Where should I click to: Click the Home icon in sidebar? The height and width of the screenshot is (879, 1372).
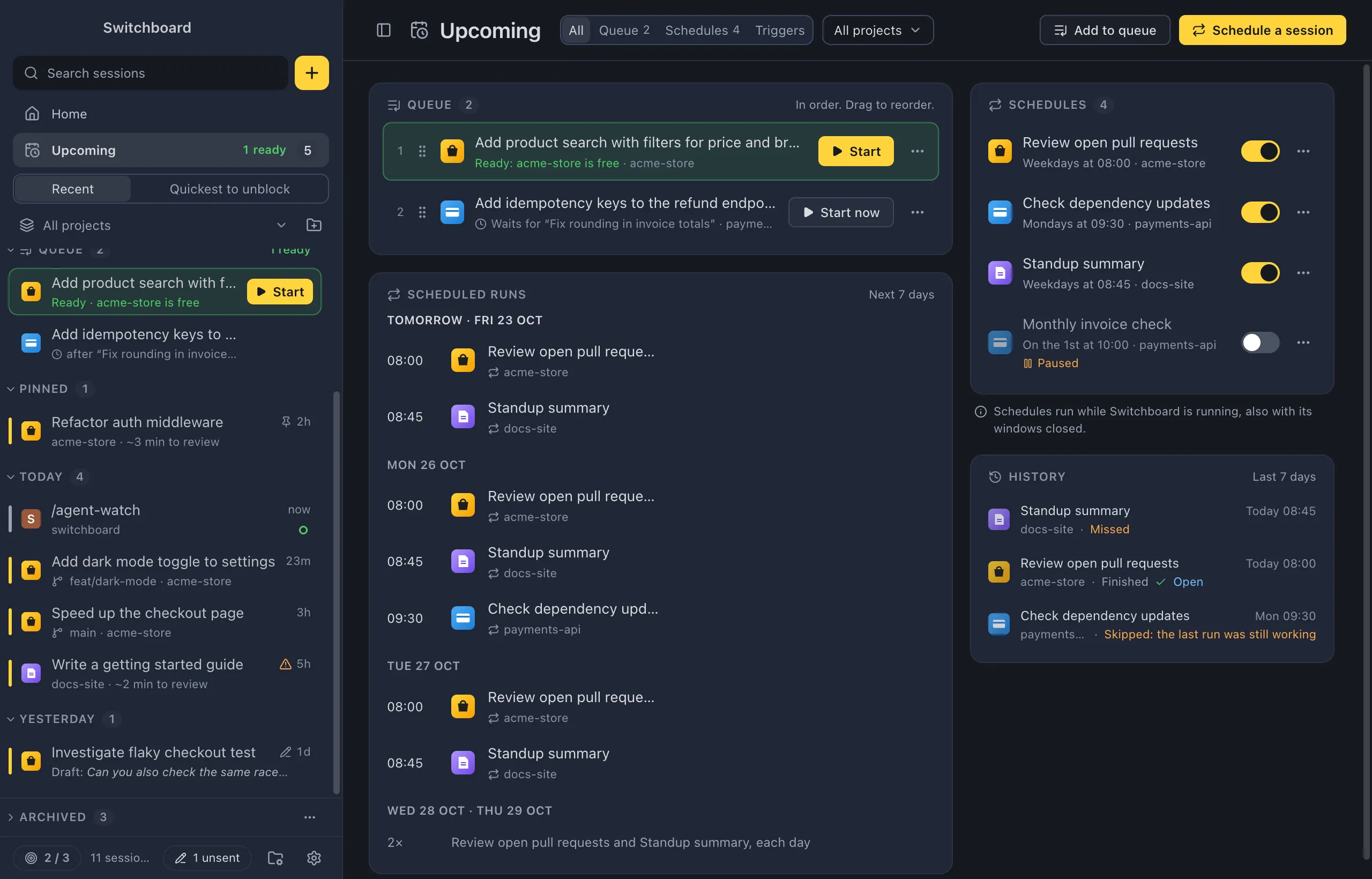32,114
